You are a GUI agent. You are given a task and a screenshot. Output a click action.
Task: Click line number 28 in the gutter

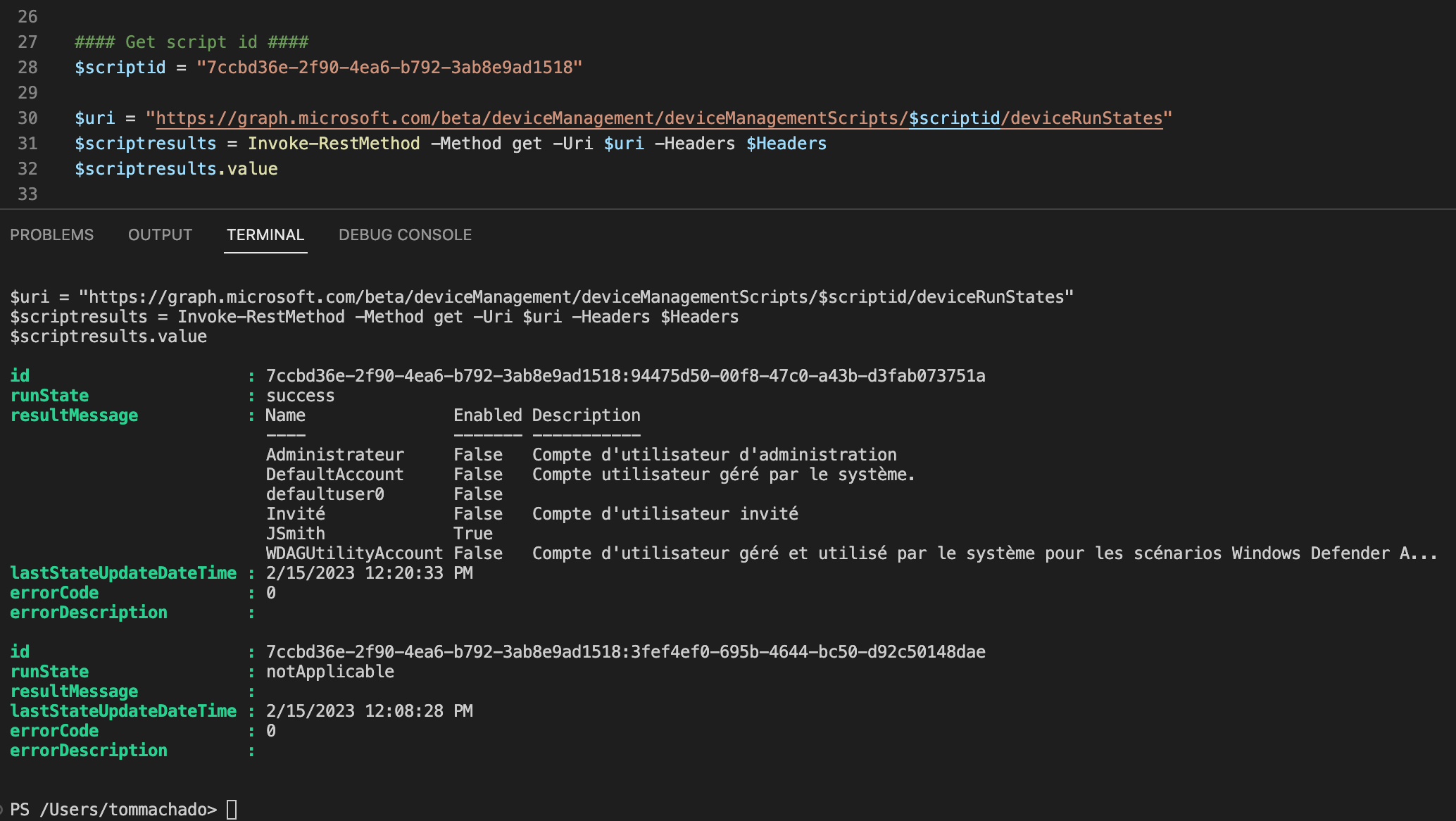click(27, 68)
